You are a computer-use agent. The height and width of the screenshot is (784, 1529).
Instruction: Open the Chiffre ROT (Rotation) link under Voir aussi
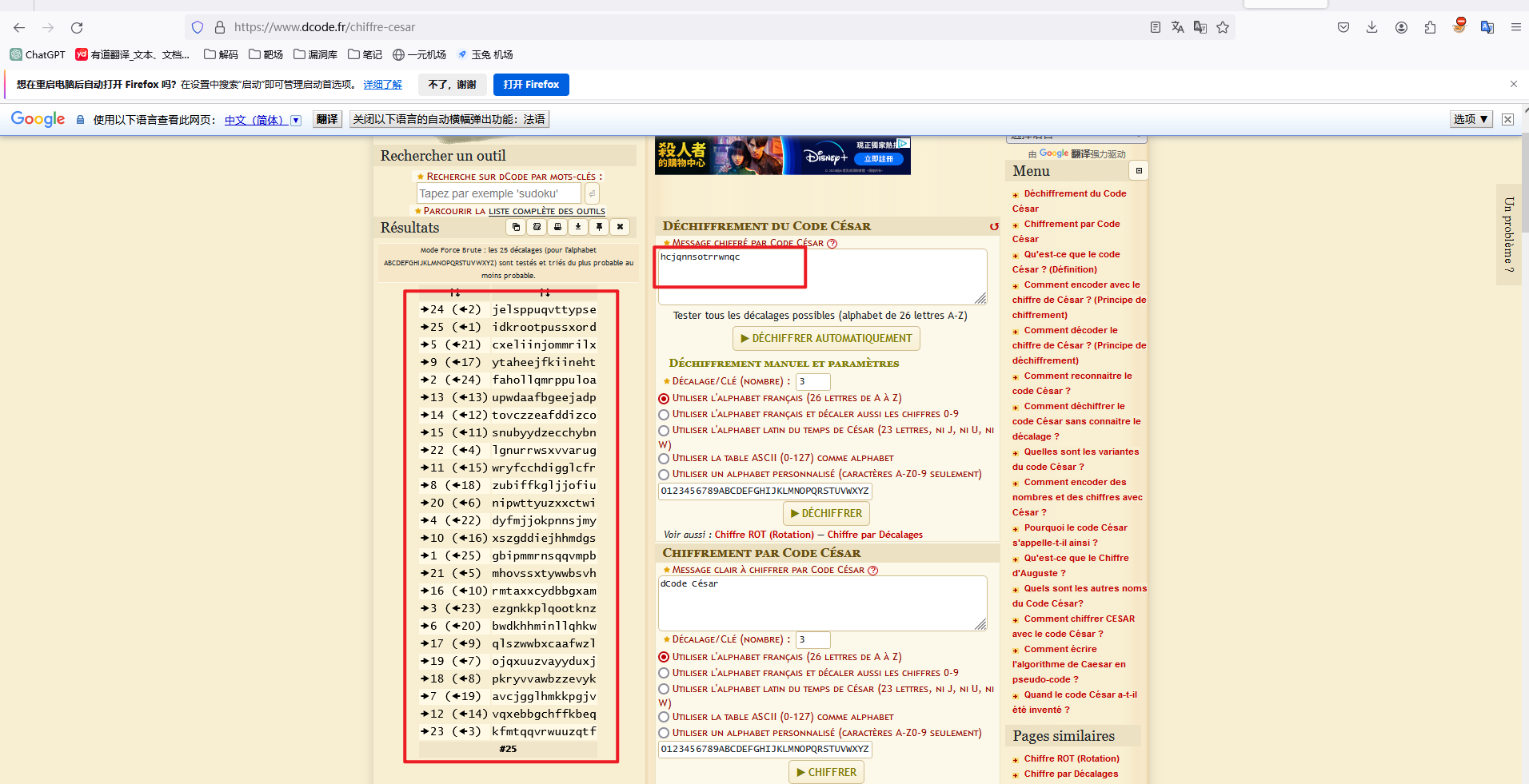(764, 535)
